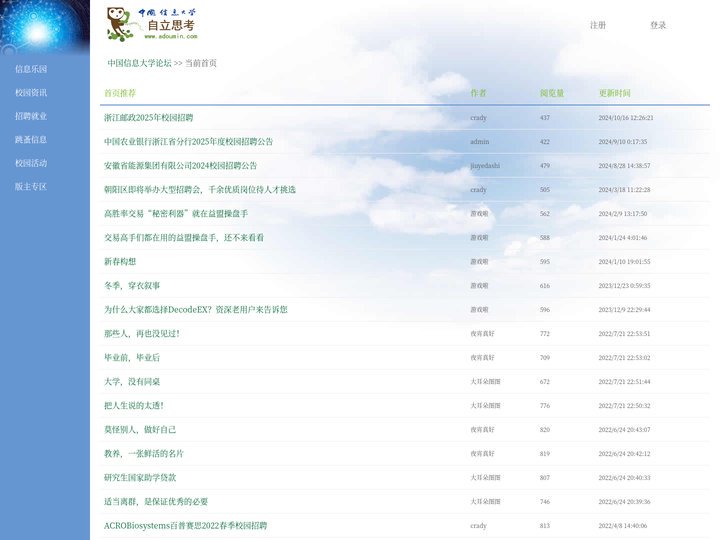Click the 首页推荐 column header
The width and height of the screenshot is (720, 540).
[120, 93]
